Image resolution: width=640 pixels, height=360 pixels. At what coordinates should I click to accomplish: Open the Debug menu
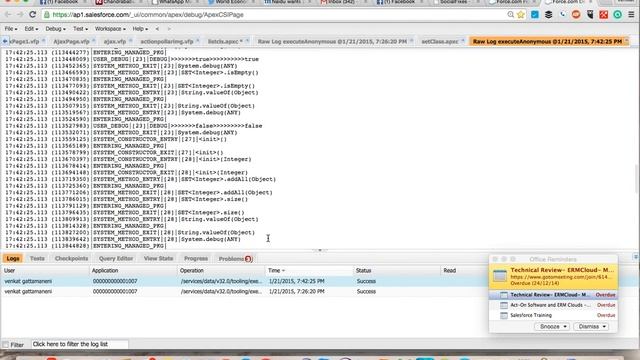coord(55,29)
